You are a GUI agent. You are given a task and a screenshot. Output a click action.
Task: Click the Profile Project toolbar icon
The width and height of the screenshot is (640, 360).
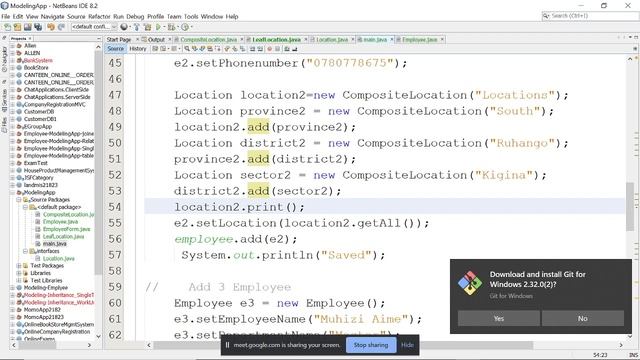point(185,27)
